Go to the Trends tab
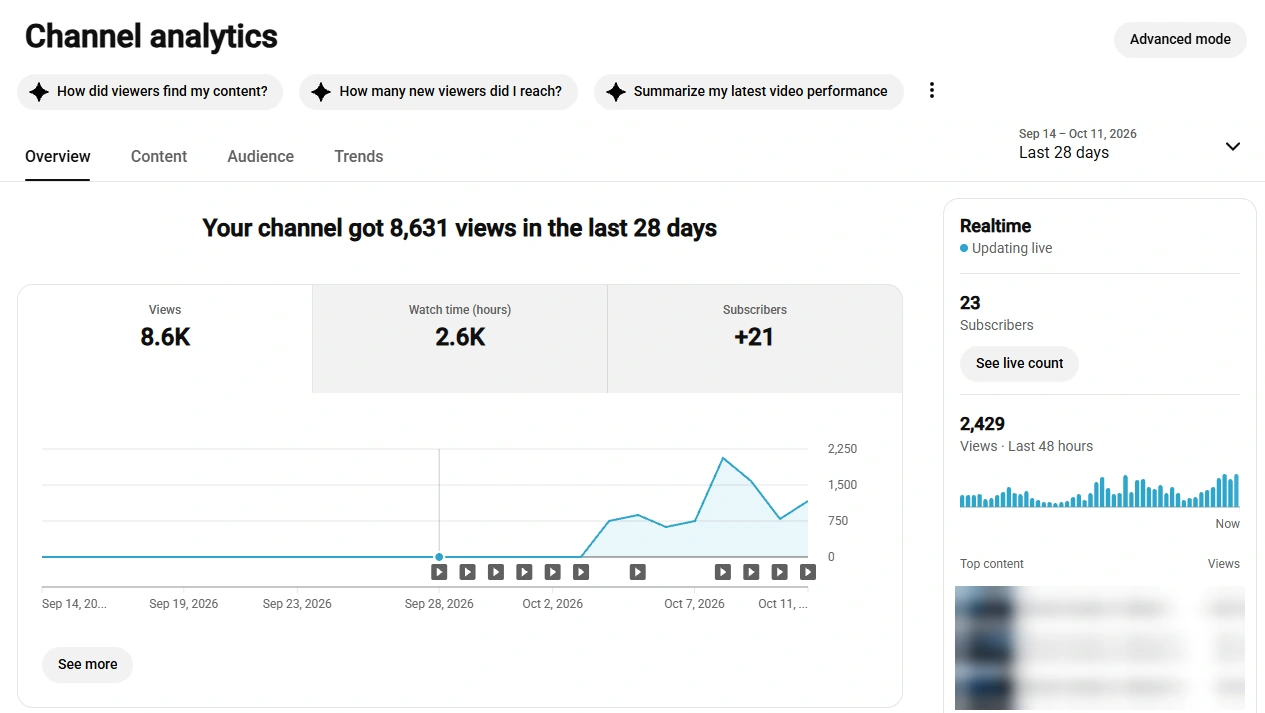 click(x=359, y=157)
